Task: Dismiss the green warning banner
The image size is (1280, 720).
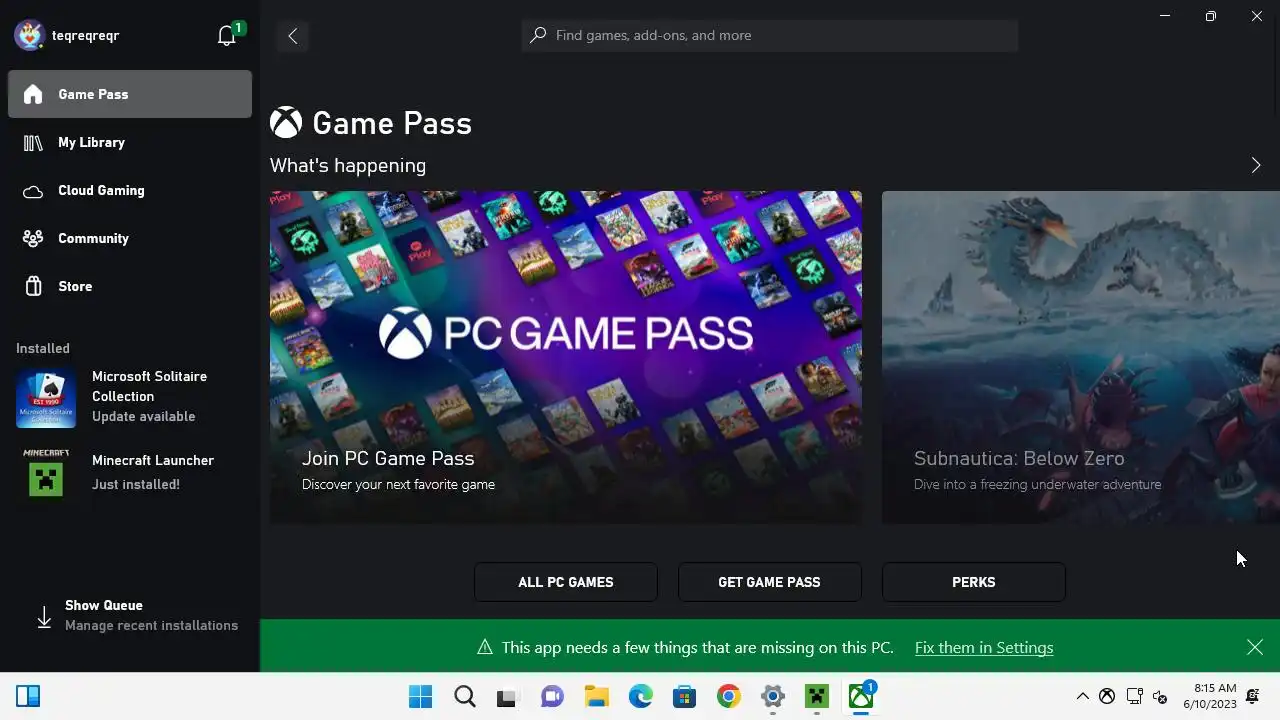Action: (1255, 647)
